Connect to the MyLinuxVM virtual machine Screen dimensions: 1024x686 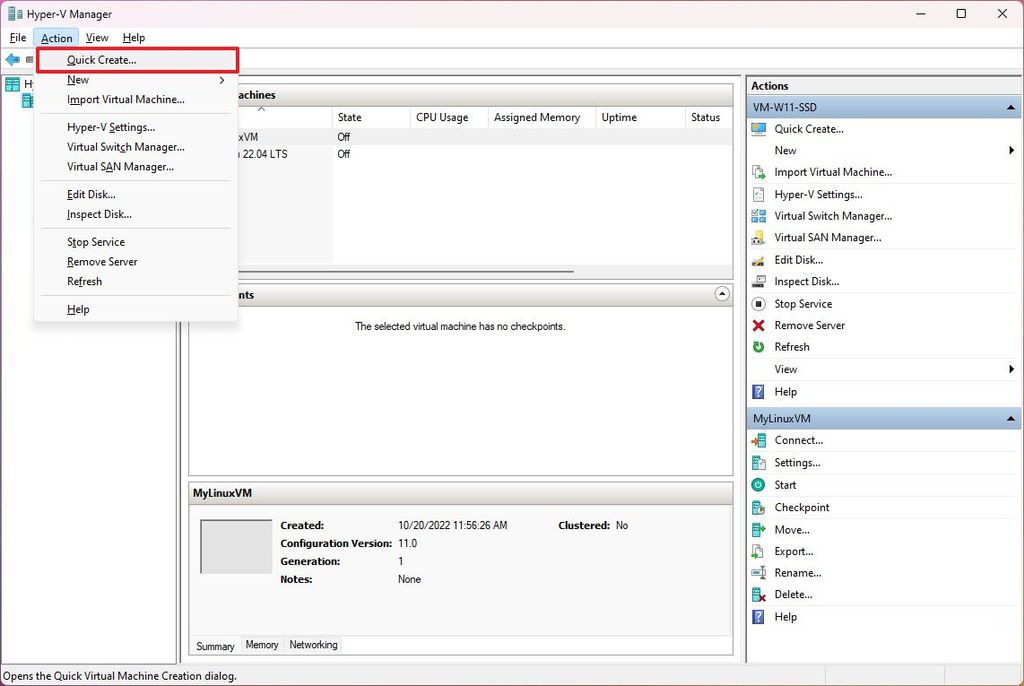(796, 440)
